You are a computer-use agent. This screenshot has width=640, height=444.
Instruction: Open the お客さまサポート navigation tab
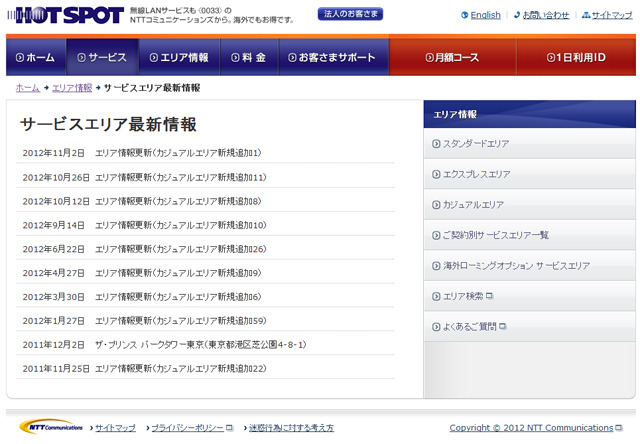(334, 57)
